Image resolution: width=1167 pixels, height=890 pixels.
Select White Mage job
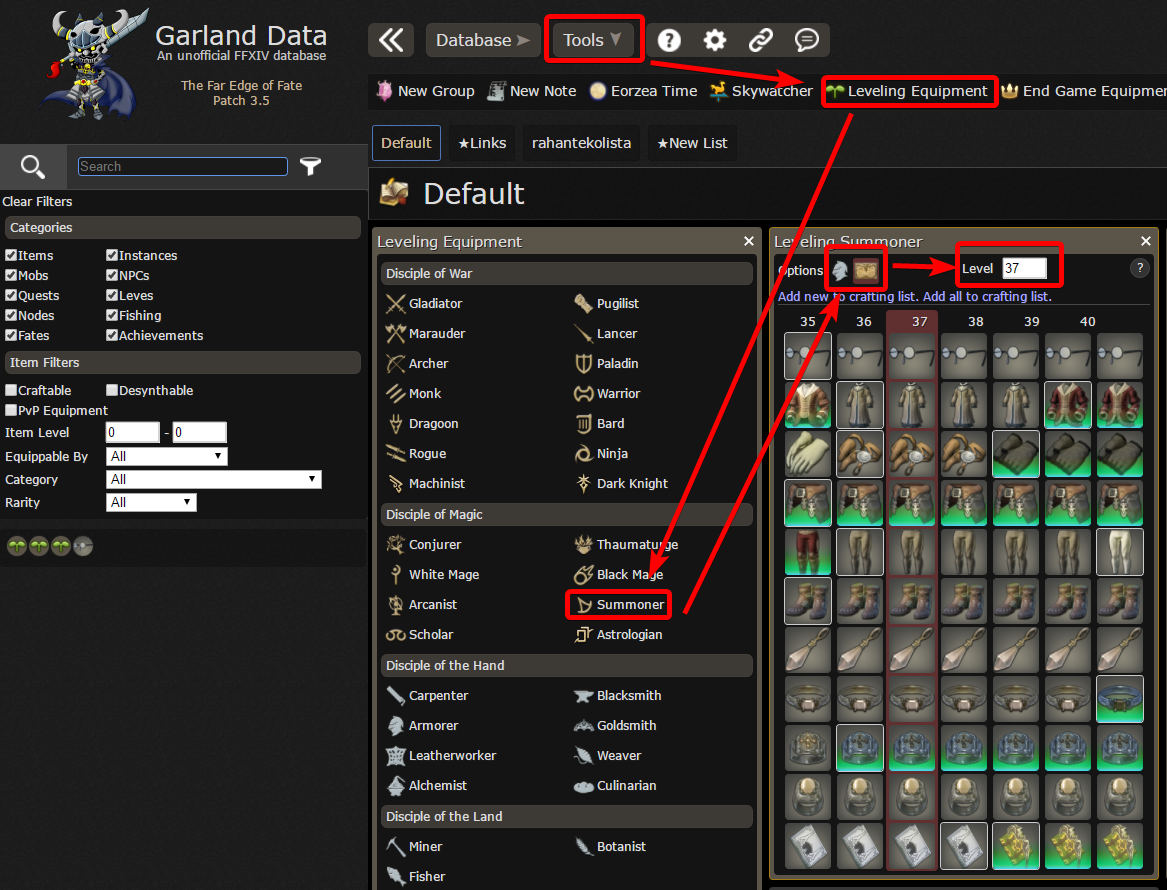tap(432, 574)
